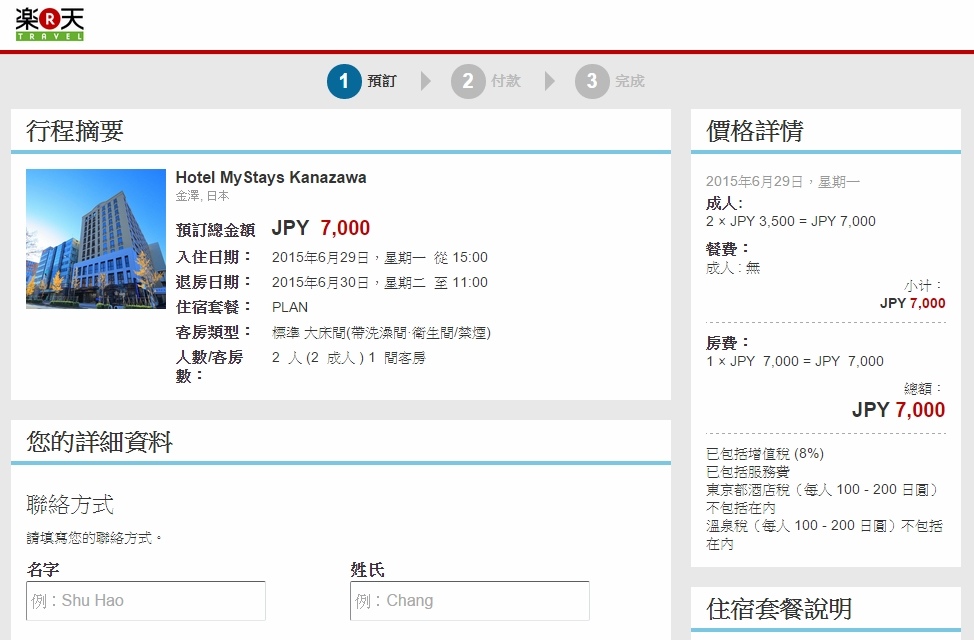This screenshot has height=640, width=974.
Task: Click the 聯絡方式 subheading
Action: (70, 505)
